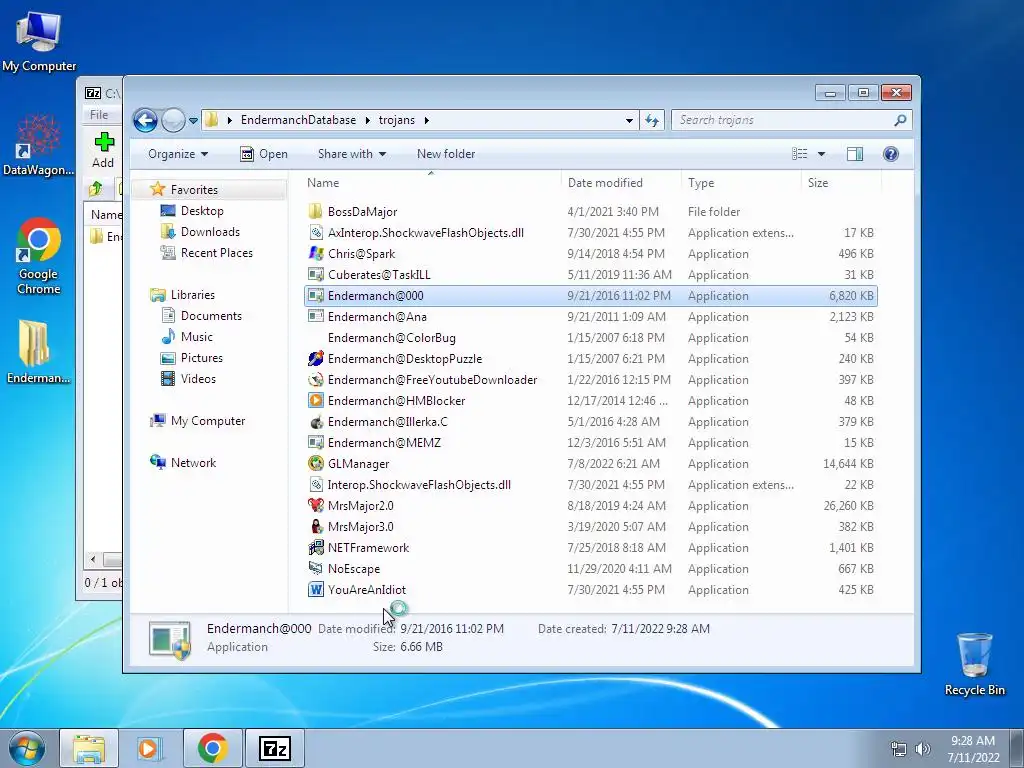Select the NoEscape file icon
This screenshot has height=768, width=1024.
(315, 568)
